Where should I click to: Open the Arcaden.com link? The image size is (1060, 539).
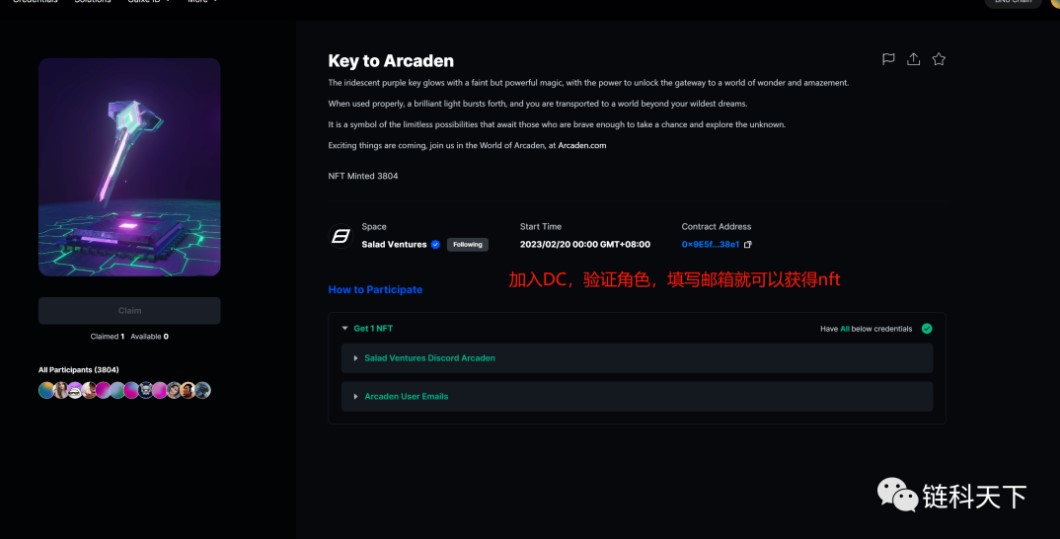coord(582,145)
